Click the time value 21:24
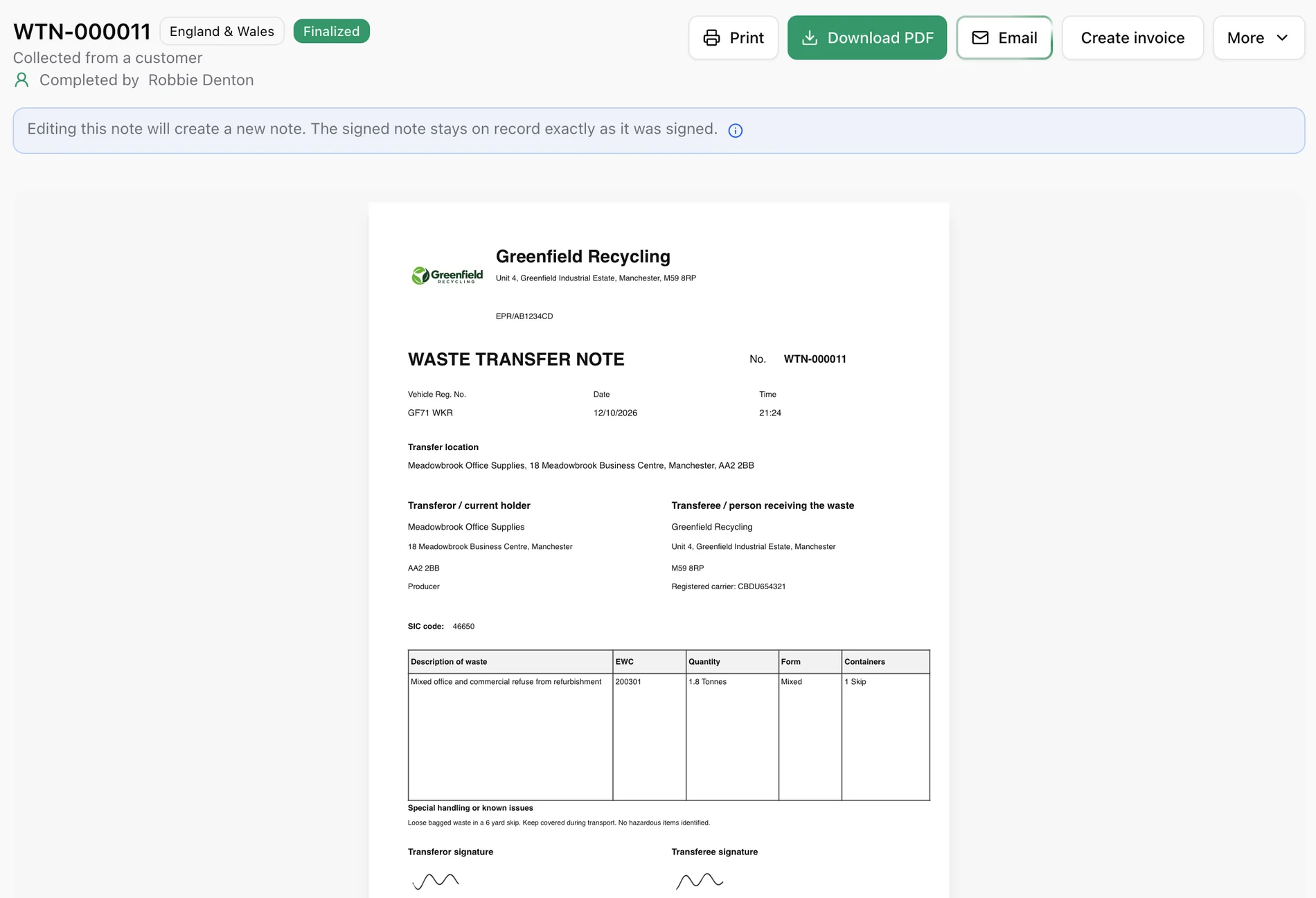 [770, 413]
